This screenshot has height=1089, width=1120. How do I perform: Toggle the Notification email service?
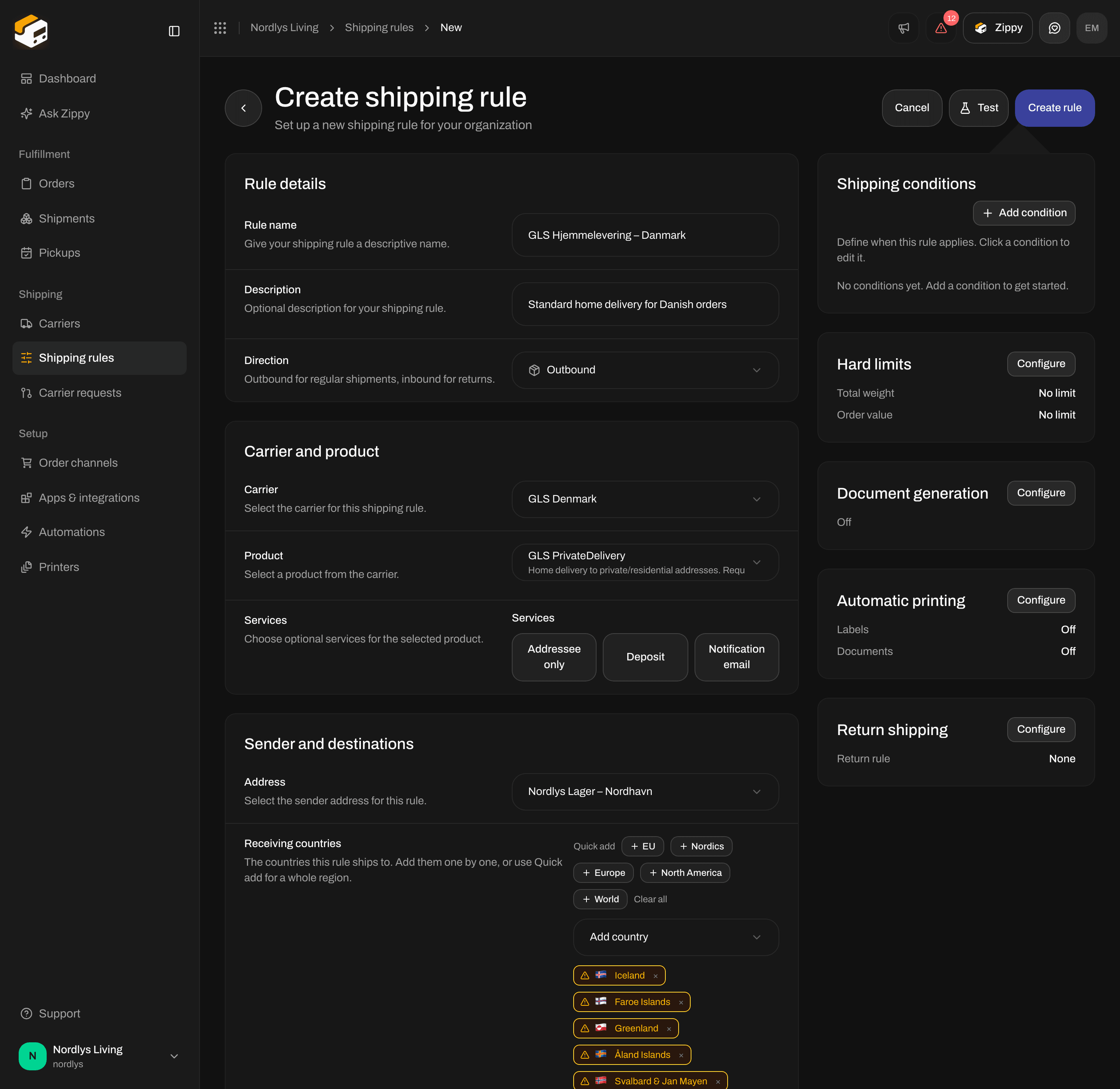click(736, 657)
